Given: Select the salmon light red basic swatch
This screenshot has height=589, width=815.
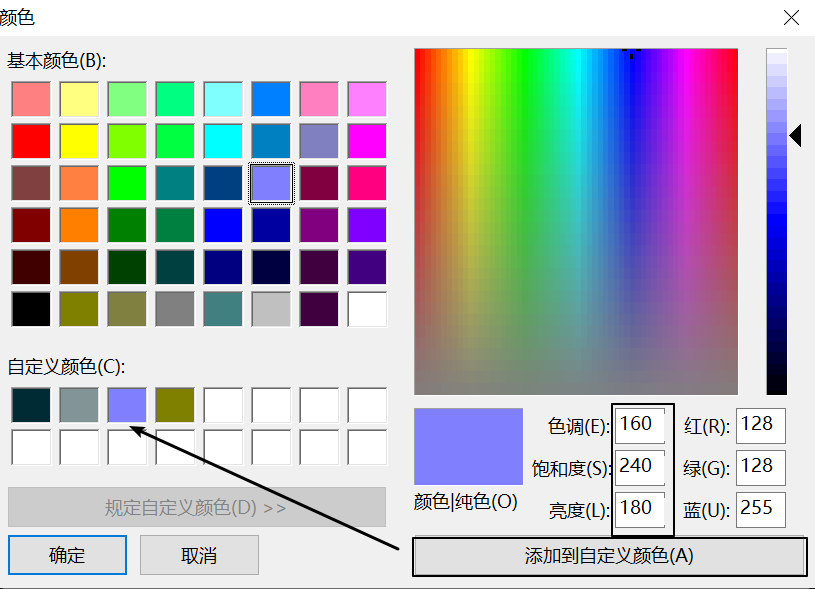Looking at the screenshot, I should [31, 99].
